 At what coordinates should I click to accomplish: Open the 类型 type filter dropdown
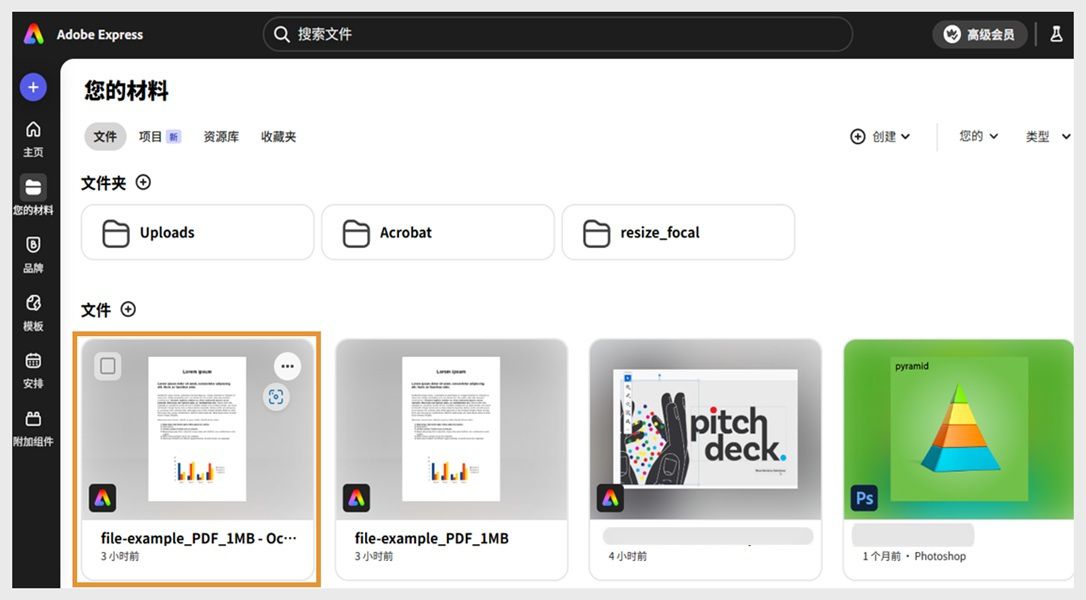coord(1046,136)
